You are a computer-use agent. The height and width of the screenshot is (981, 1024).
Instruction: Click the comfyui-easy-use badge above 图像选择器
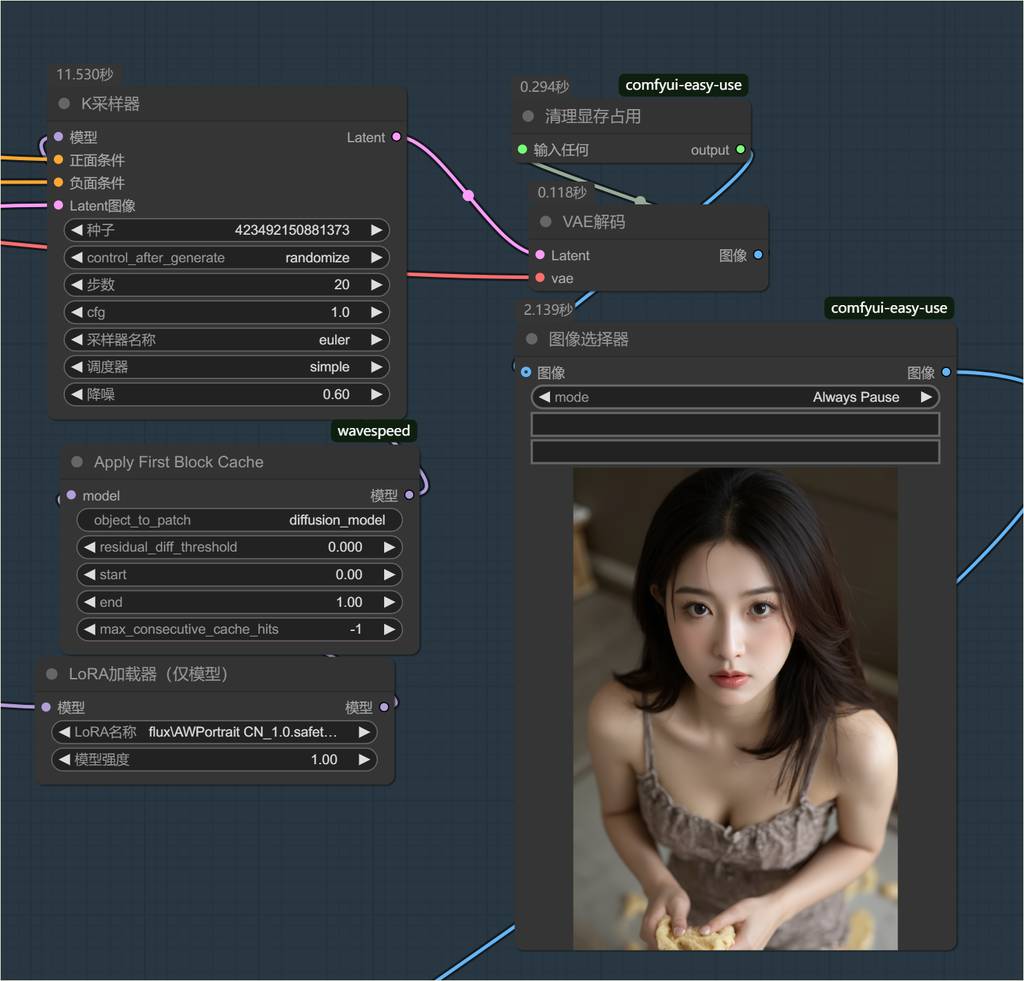(888, 308)
